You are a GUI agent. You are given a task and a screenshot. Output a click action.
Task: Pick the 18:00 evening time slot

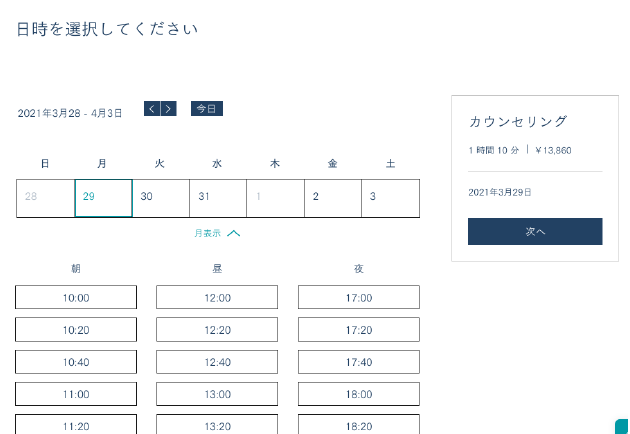358,394
